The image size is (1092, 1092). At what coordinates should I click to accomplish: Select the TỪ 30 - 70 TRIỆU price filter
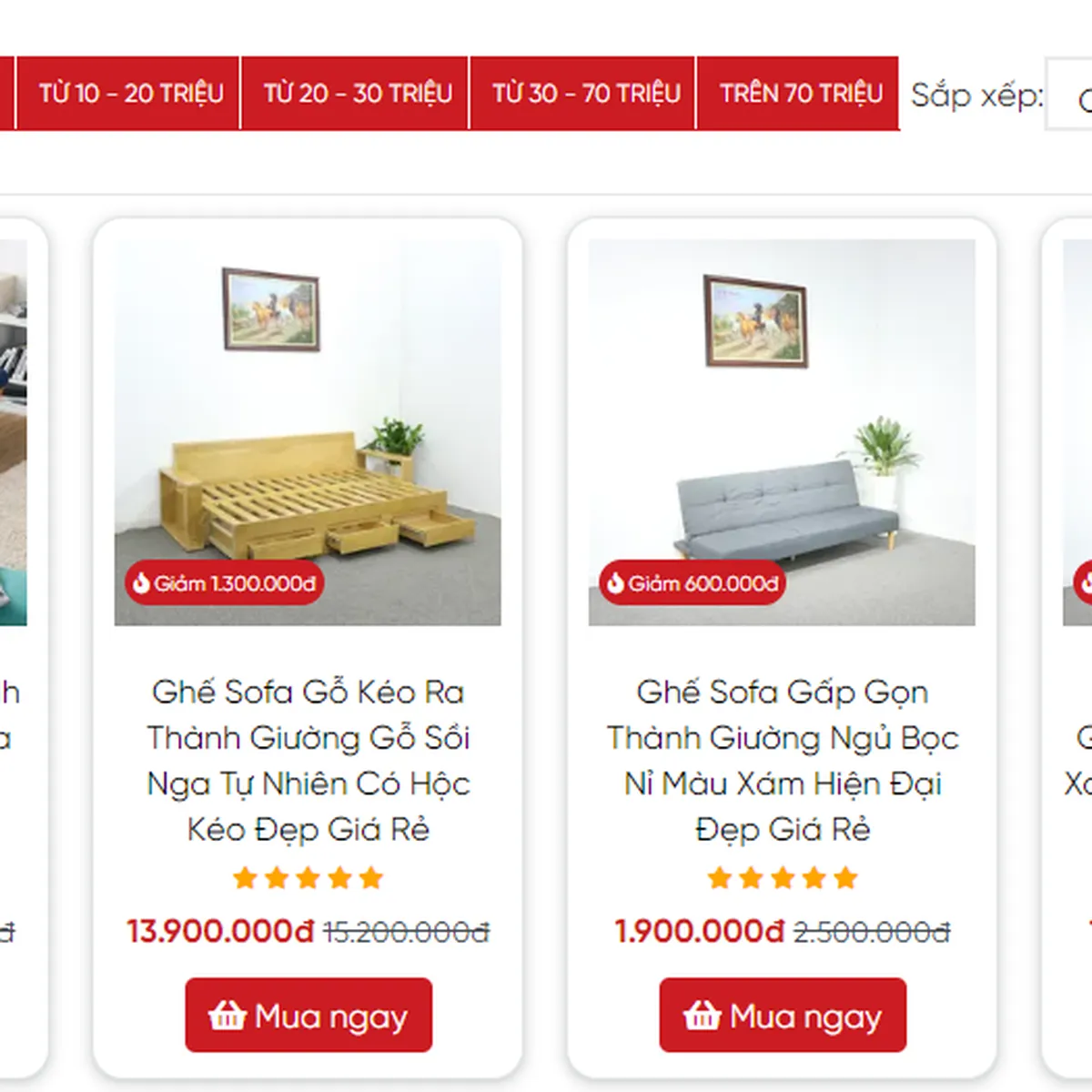(x=584, y=93)
